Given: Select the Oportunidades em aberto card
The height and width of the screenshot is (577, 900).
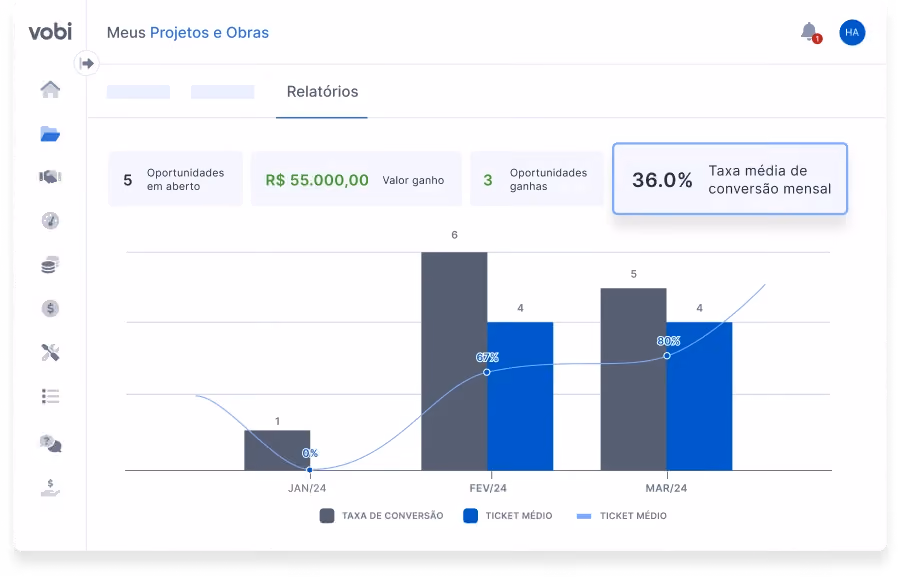Looking at the screenshot, I should (x=176, y=179).
